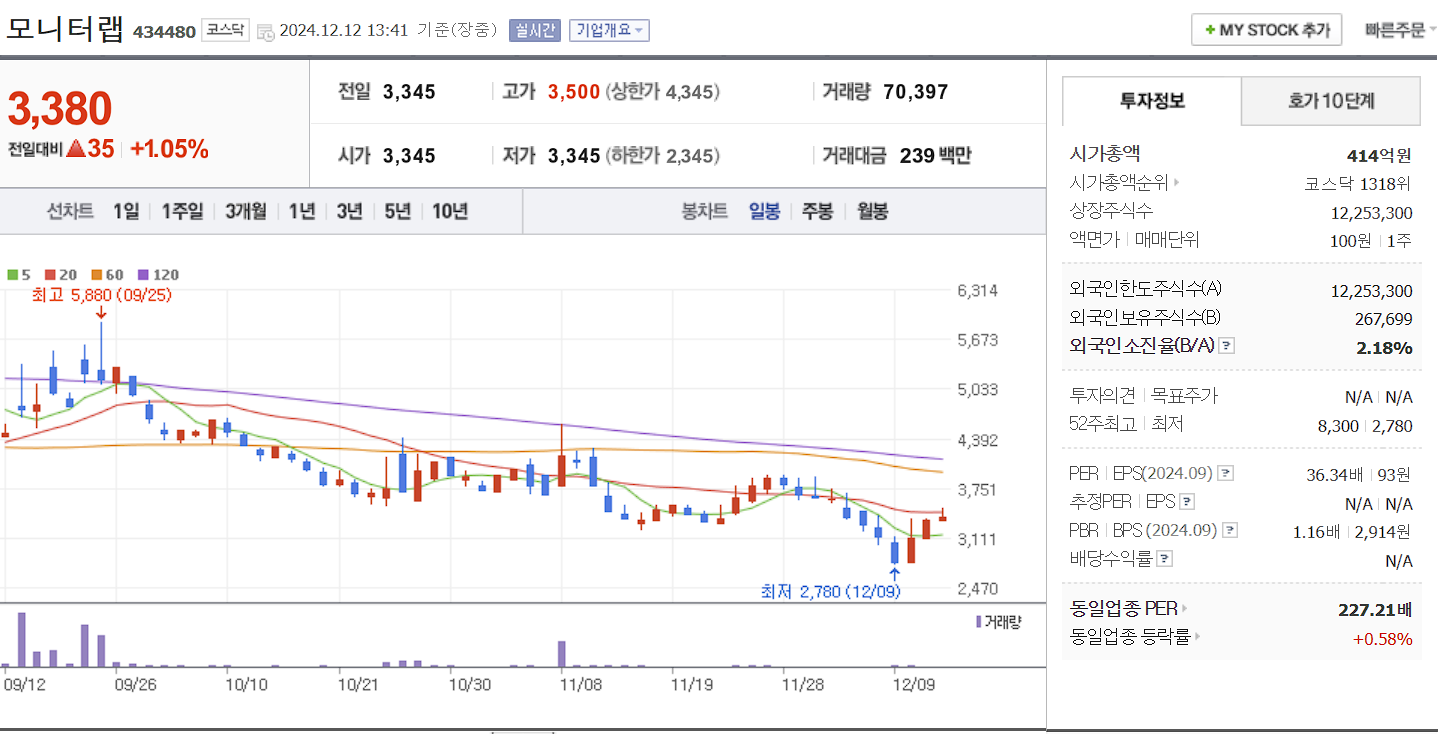Click the 동일업종 PER value 227.21배
The height and width of the screenshot is (734, 1439).
(x=1375, y=609)
